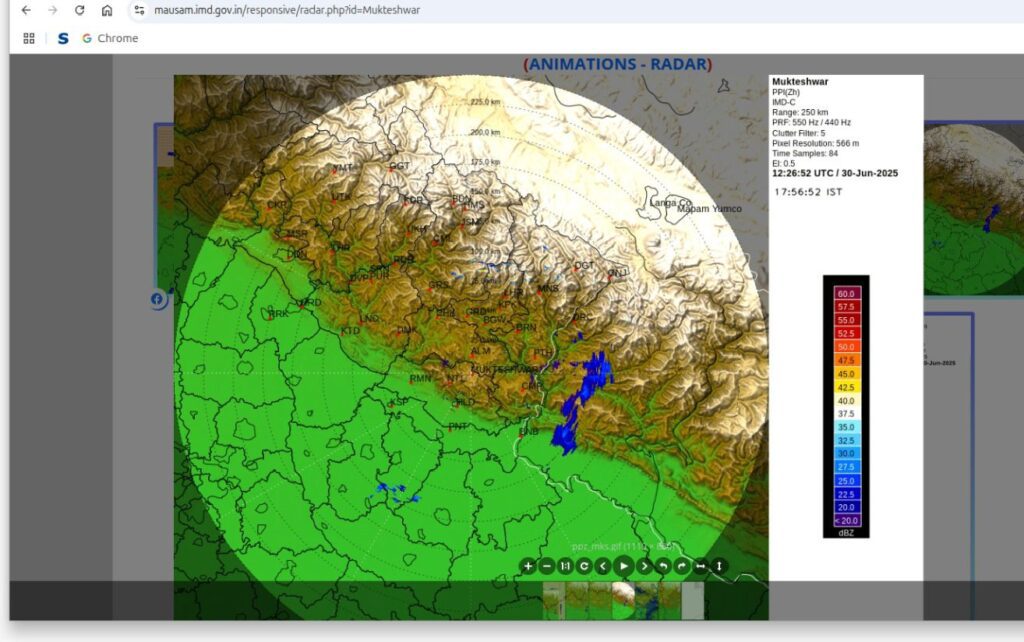Screen dimensions: 1024x642
Task: Click the 17:56:52 IST time label
Action: click(808, 192)
